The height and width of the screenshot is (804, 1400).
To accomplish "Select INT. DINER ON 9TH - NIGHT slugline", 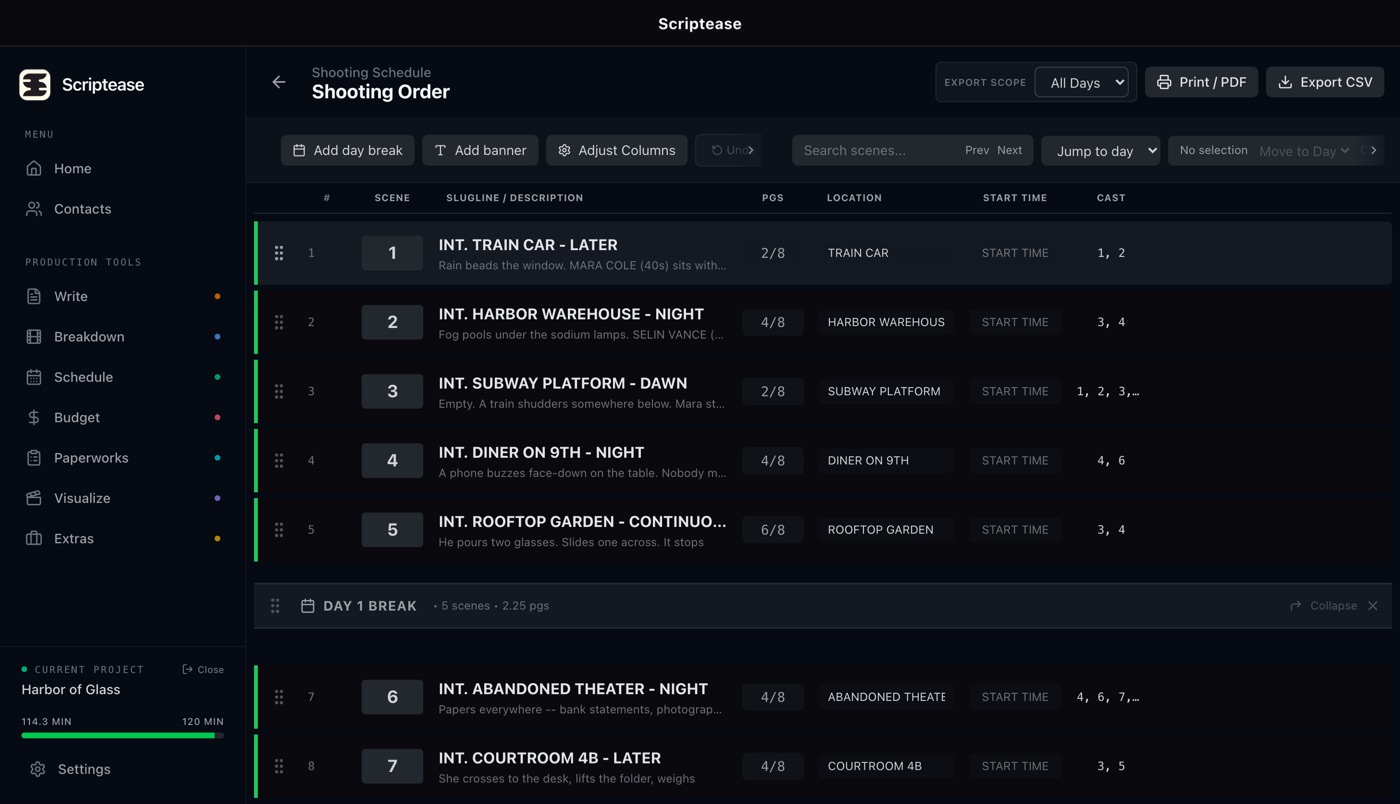I will 541,452.
